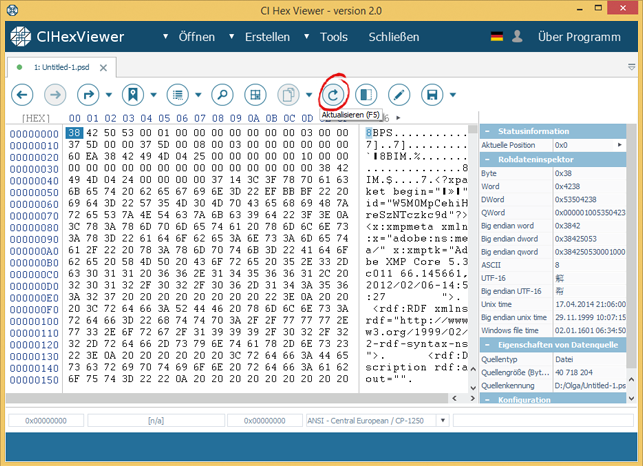The width and height of the screenshot is (643, 466).
Task: Click column header 0A in hex view
Action: tap(253, 118)
